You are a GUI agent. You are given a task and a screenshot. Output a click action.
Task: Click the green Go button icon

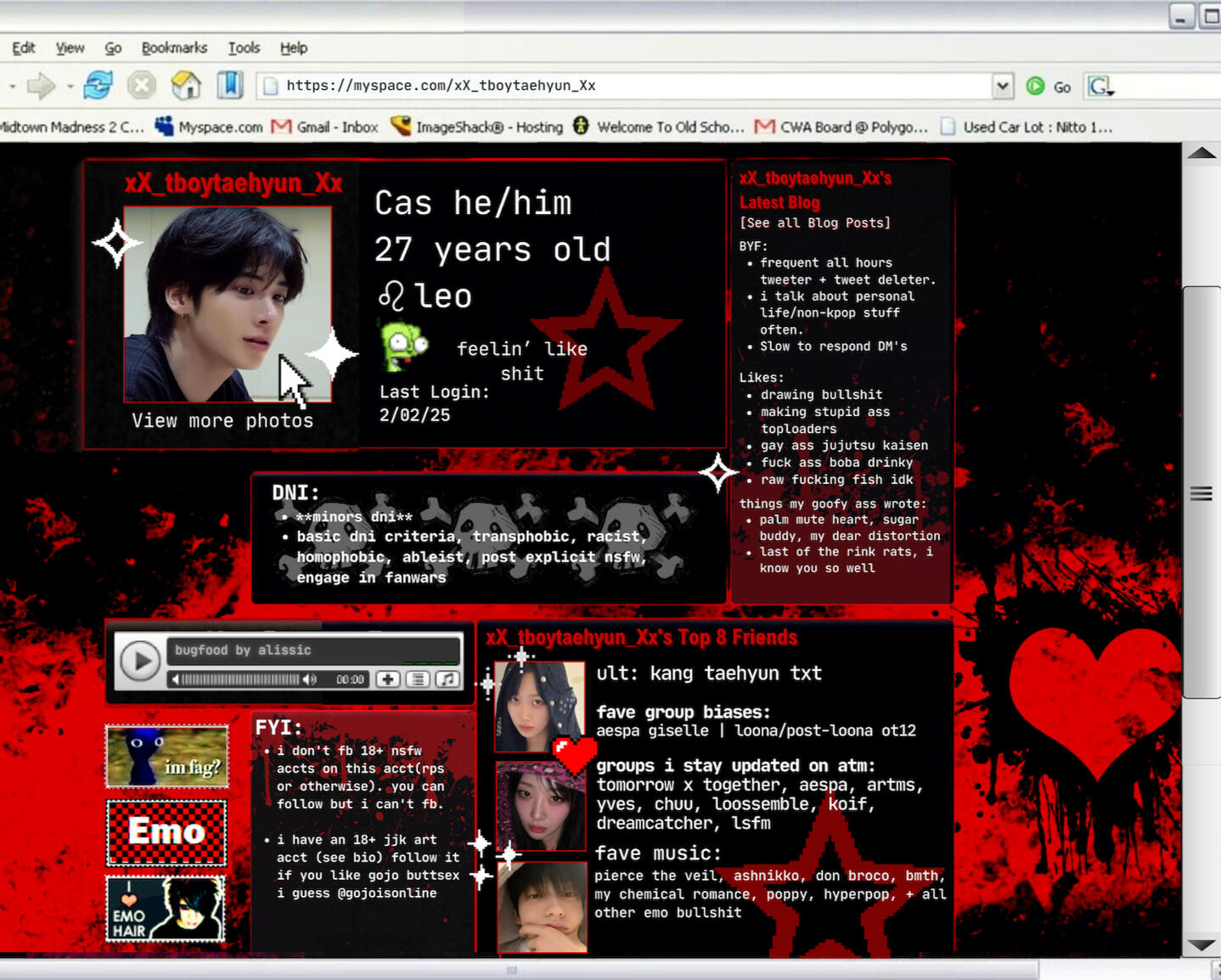pyautogui.click(x=1035, y=86)
